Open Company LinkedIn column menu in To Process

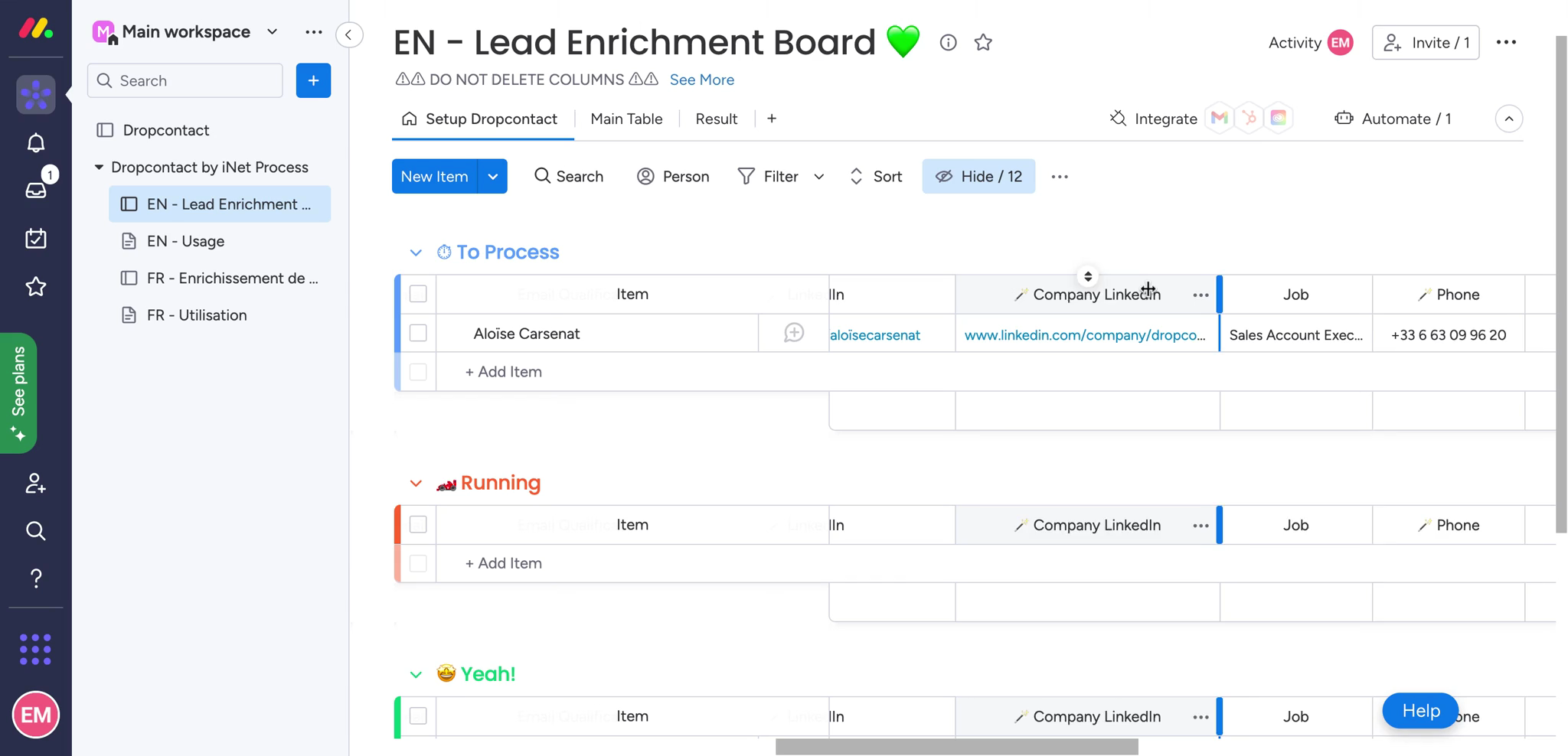(1200, 295)
